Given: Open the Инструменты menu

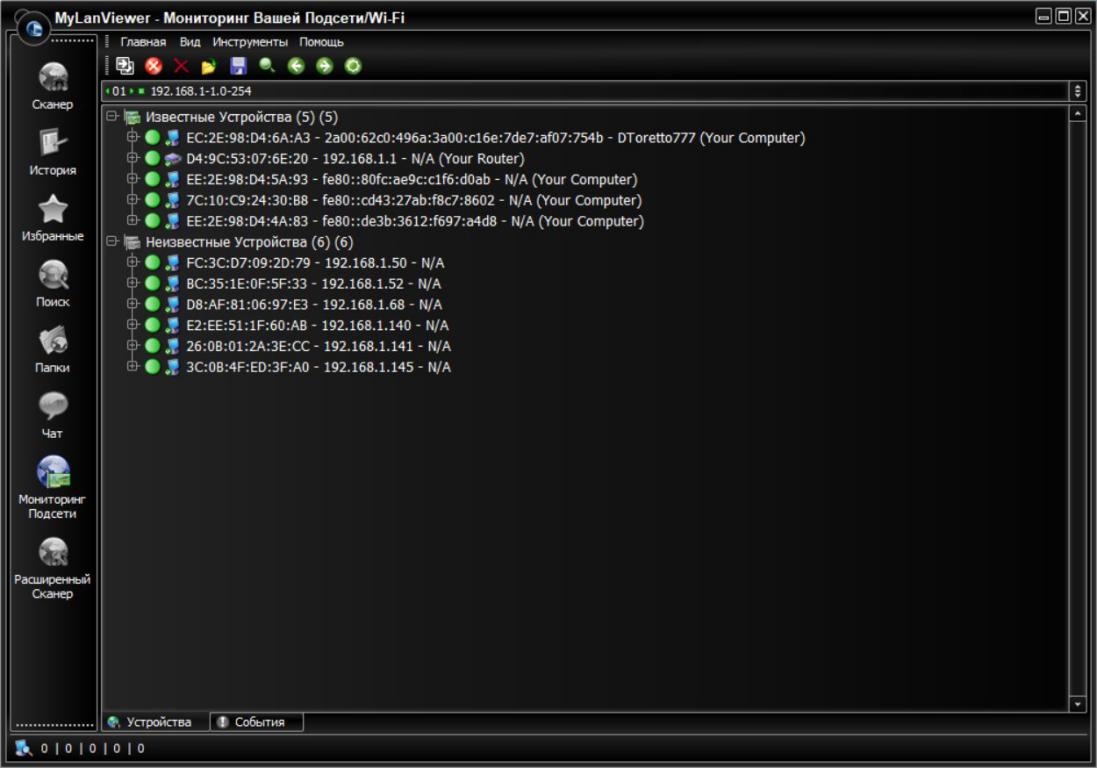Looking at the screenshot, I should point(250,42).
